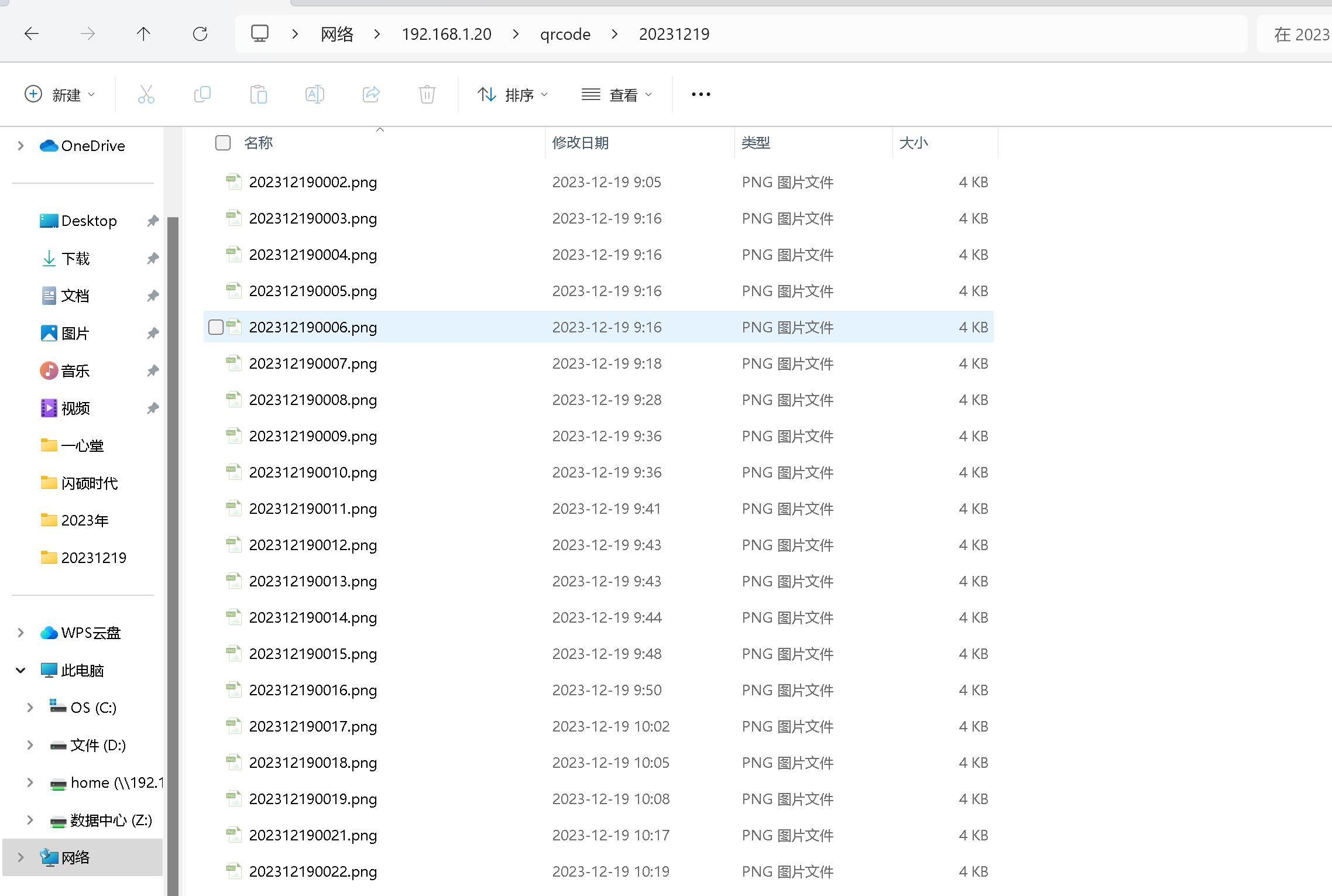Image resolution: width=1332 pixels, height=896 pixels.
Task: Open the 排序 sort dropdown
Action: [x=513, y=94]
